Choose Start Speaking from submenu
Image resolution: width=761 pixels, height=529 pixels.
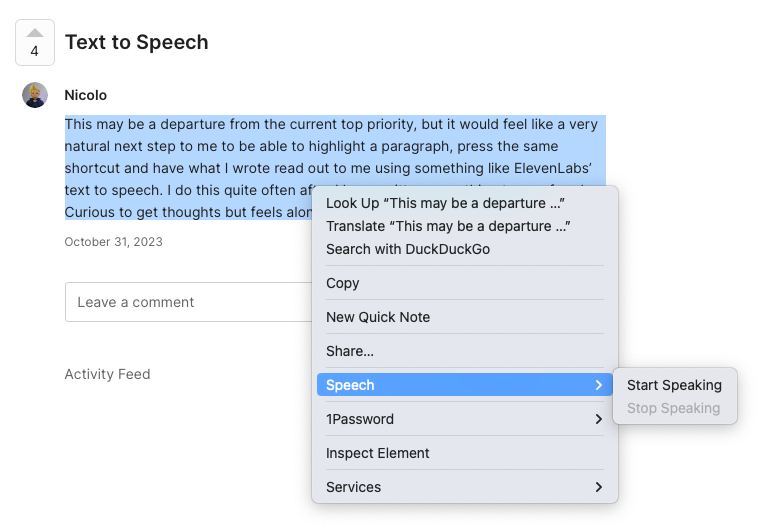coord(673,385)
